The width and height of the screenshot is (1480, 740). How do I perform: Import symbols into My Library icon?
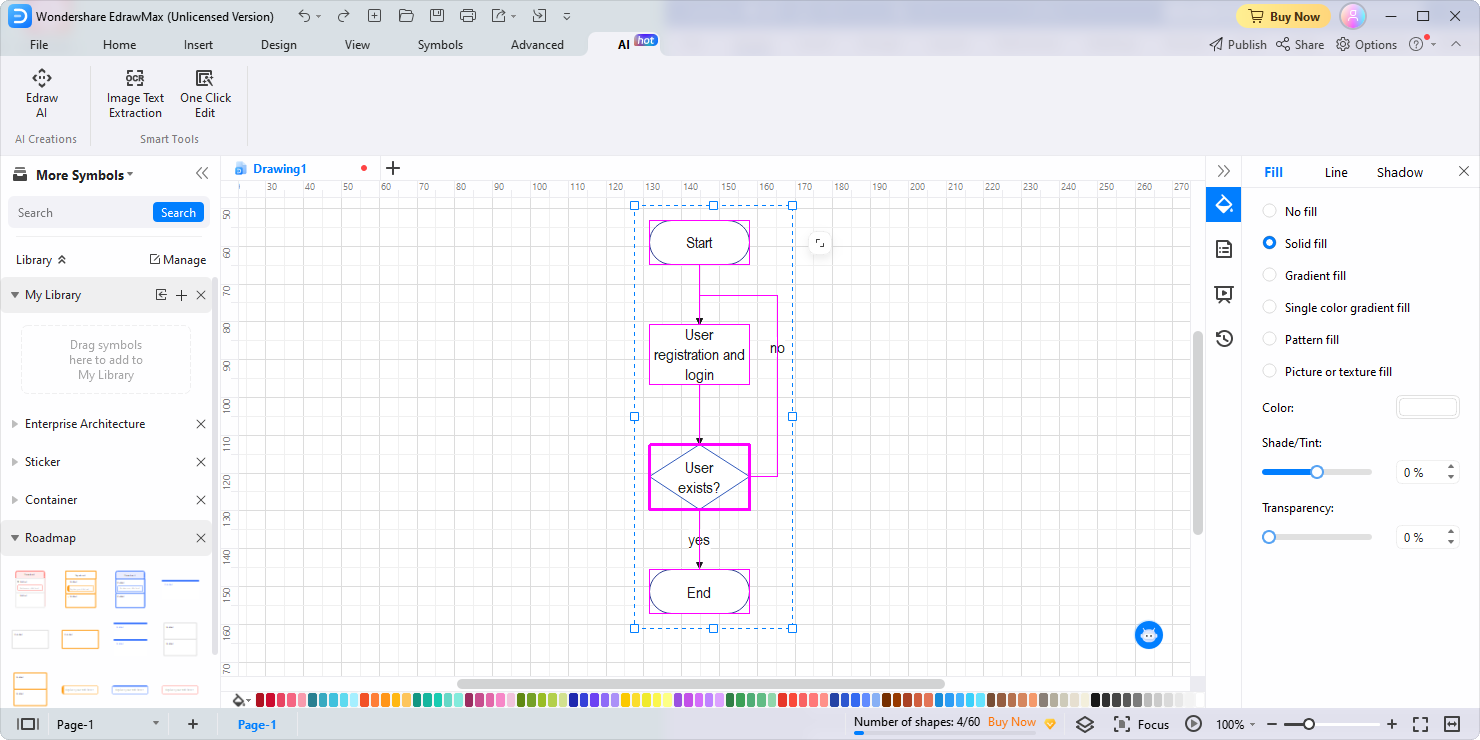(x=161, y=295)
